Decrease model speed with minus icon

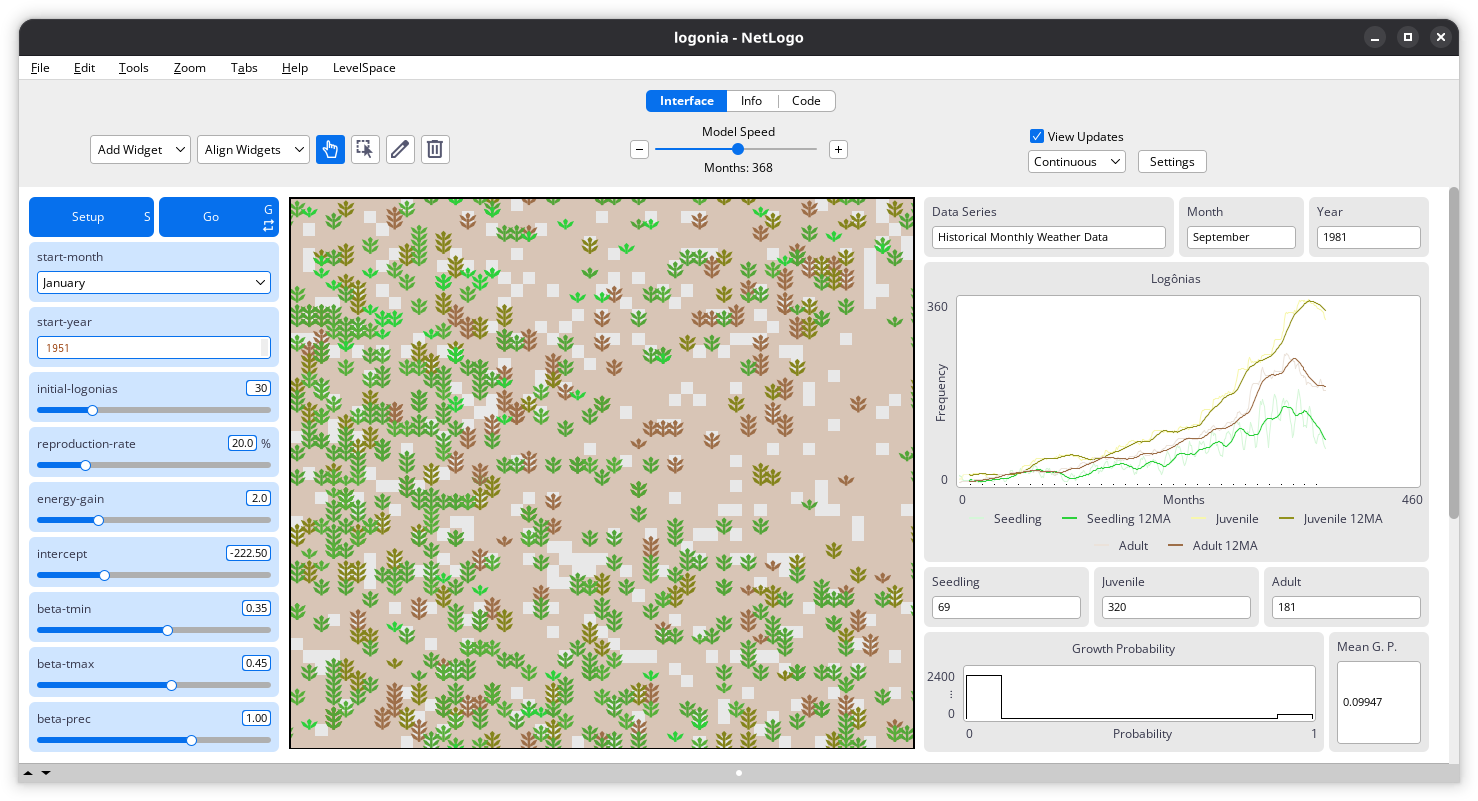pyautogui.click(x=639, y=150)
